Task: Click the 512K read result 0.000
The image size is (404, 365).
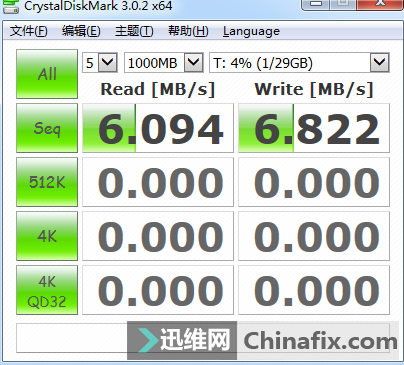Action: pyautogui.click(x=158, y=182)
